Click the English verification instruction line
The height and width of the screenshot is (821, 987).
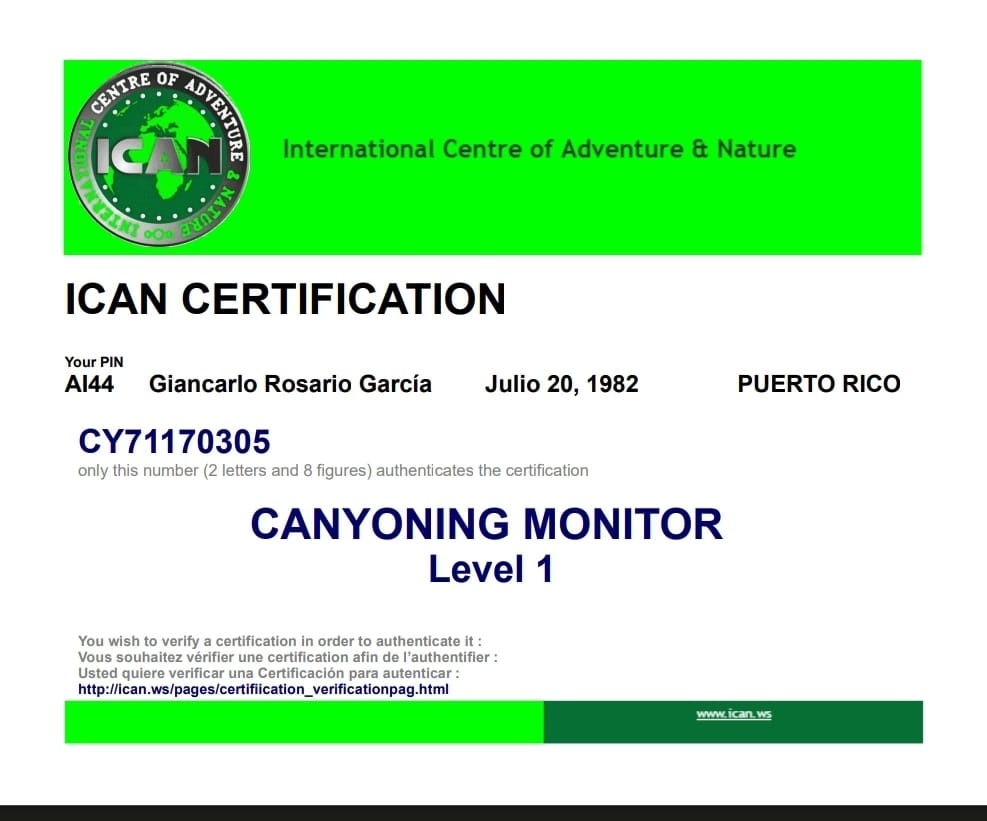tap(280, 641)
